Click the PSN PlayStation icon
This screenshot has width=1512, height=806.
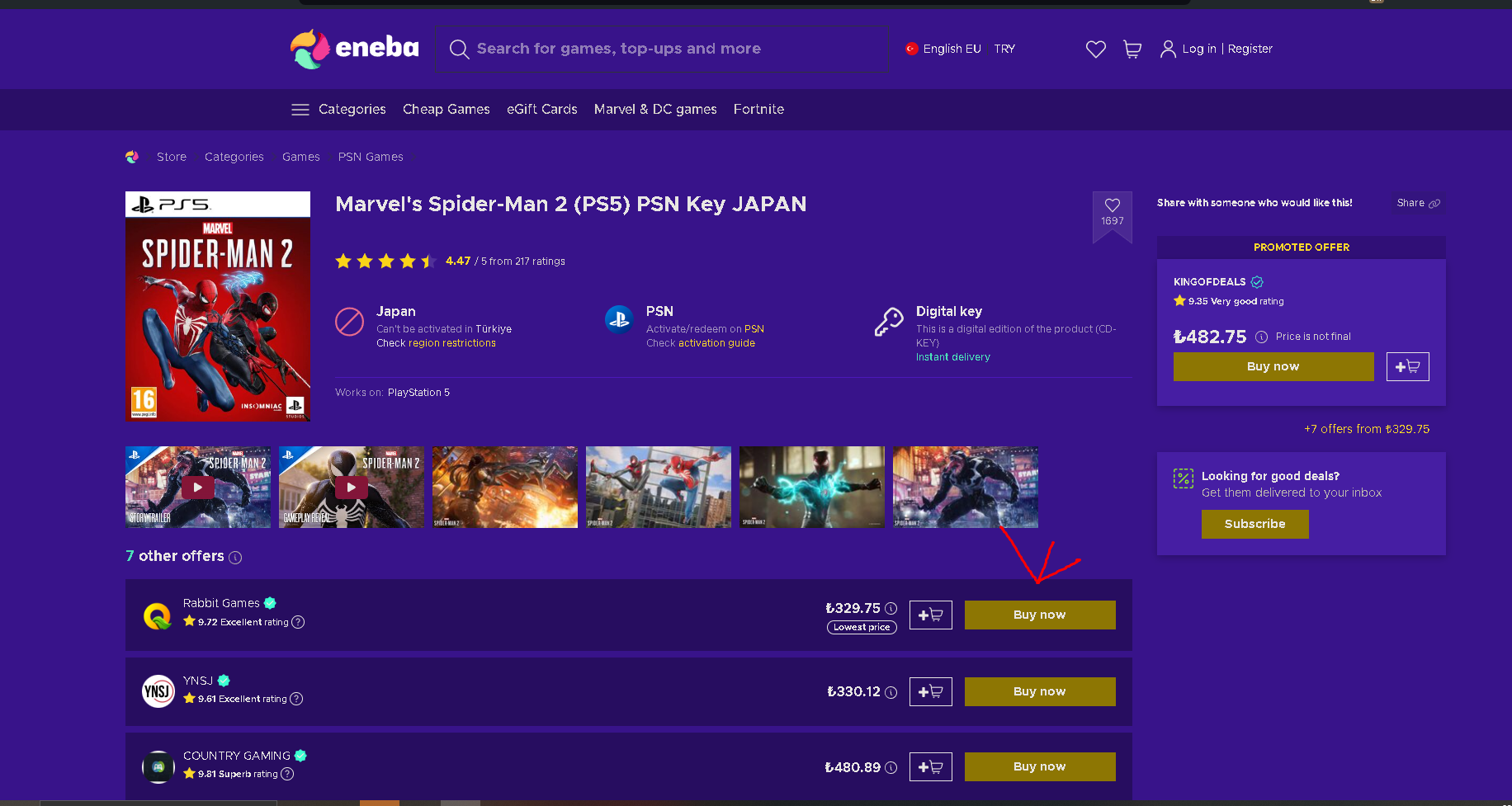click(619, 319)
